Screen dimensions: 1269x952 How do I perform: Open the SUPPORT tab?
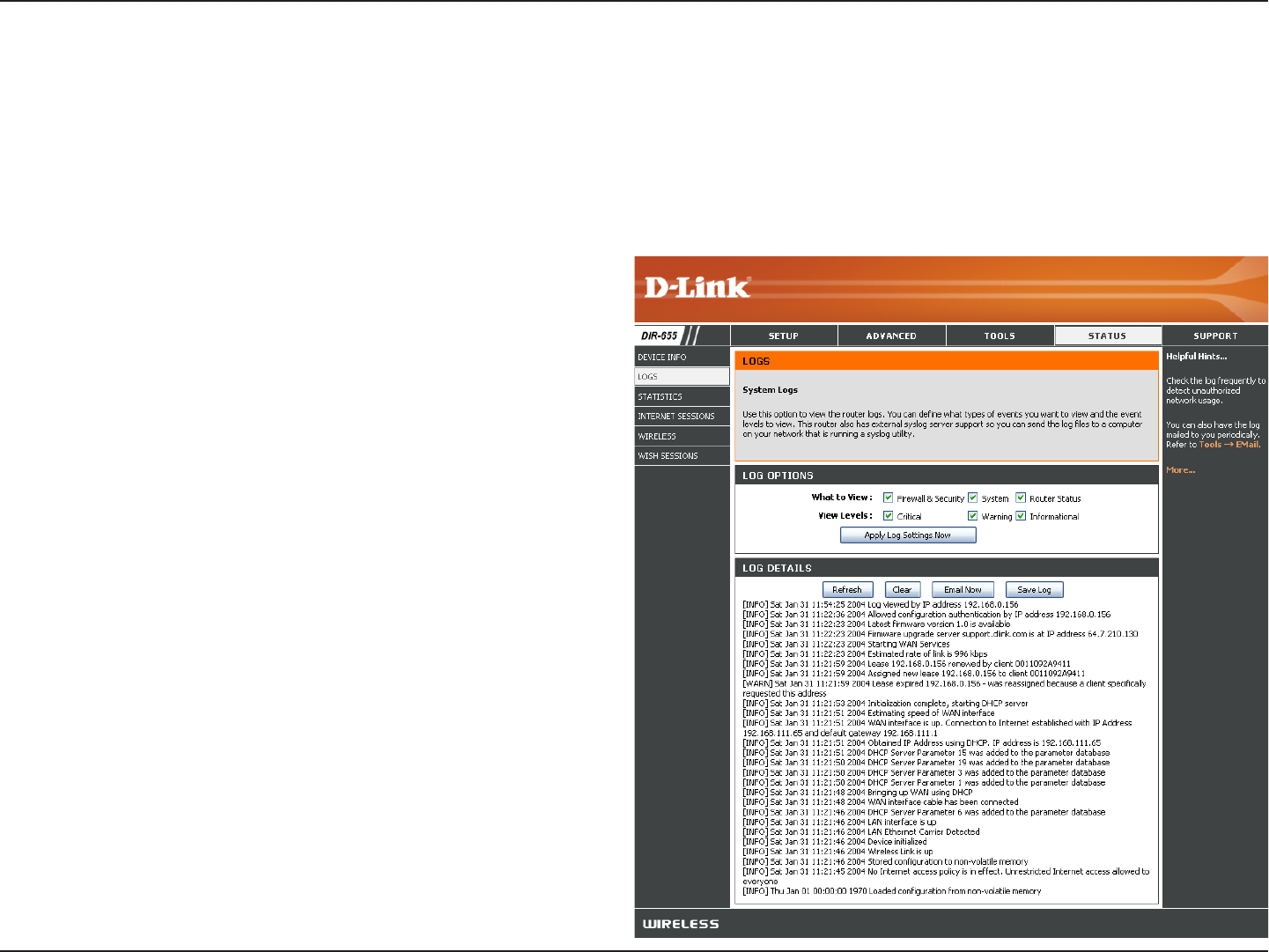[1215, 336]
